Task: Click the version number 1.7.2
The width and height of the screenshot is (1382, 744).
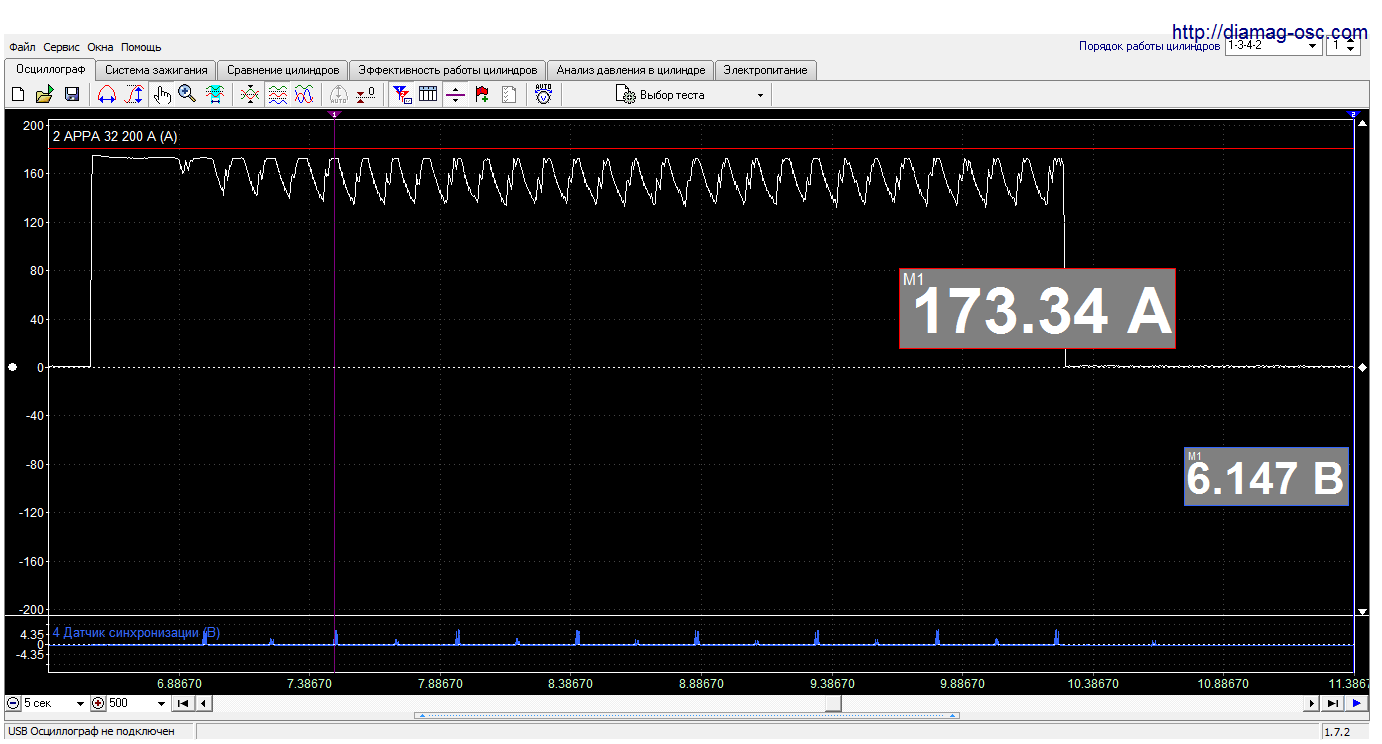Action: (1337, 732)
